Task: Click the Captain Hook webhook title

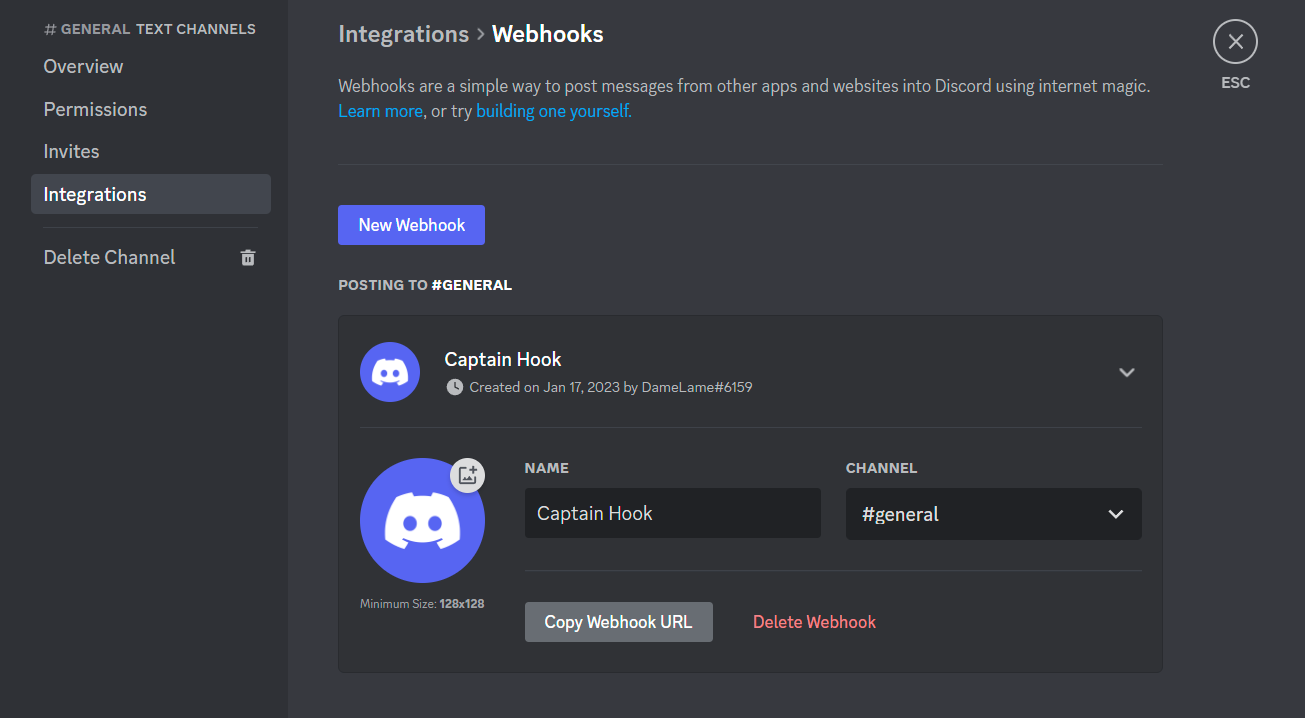Action: click(503, 360)
